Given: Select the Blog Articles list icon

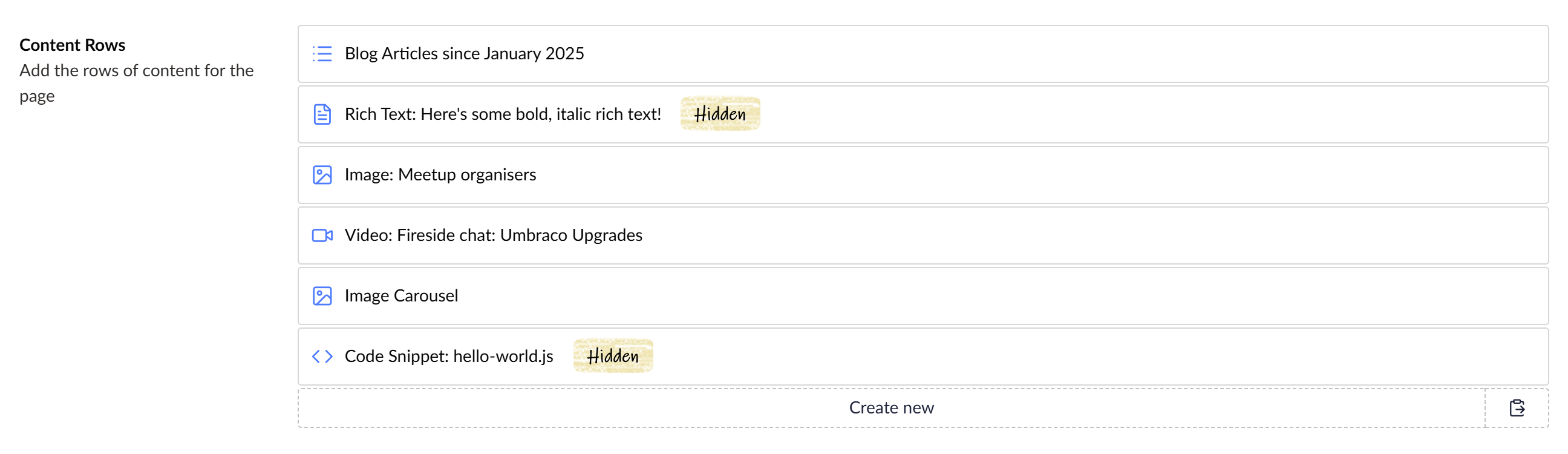Looking at the screenshot, I should point(322,54).
